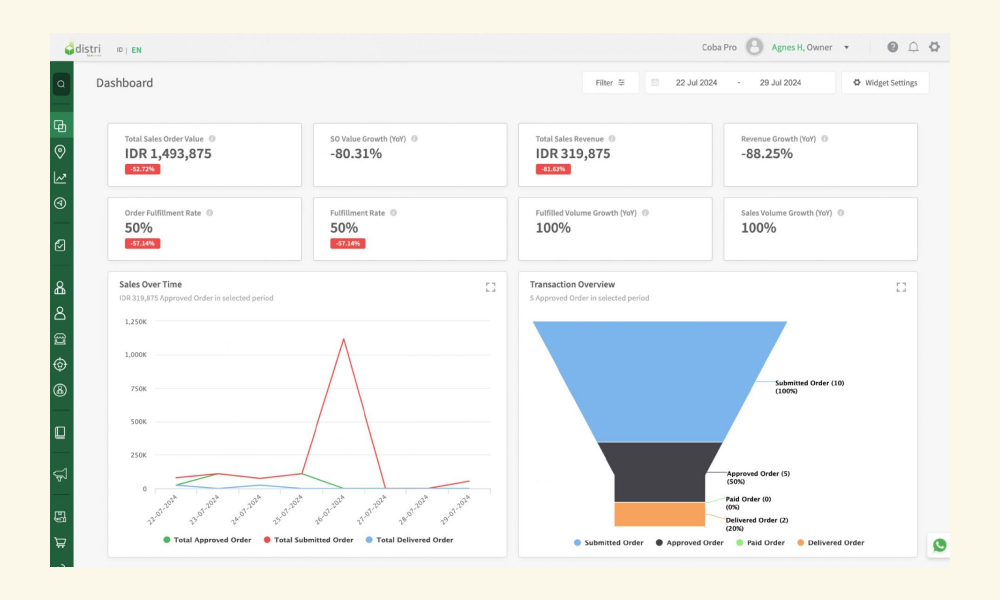Screen dimensions: 1000x600
Task: Open the analytics line chart sidebar icon
Action: pyautogui.click(x=60, y=178)
